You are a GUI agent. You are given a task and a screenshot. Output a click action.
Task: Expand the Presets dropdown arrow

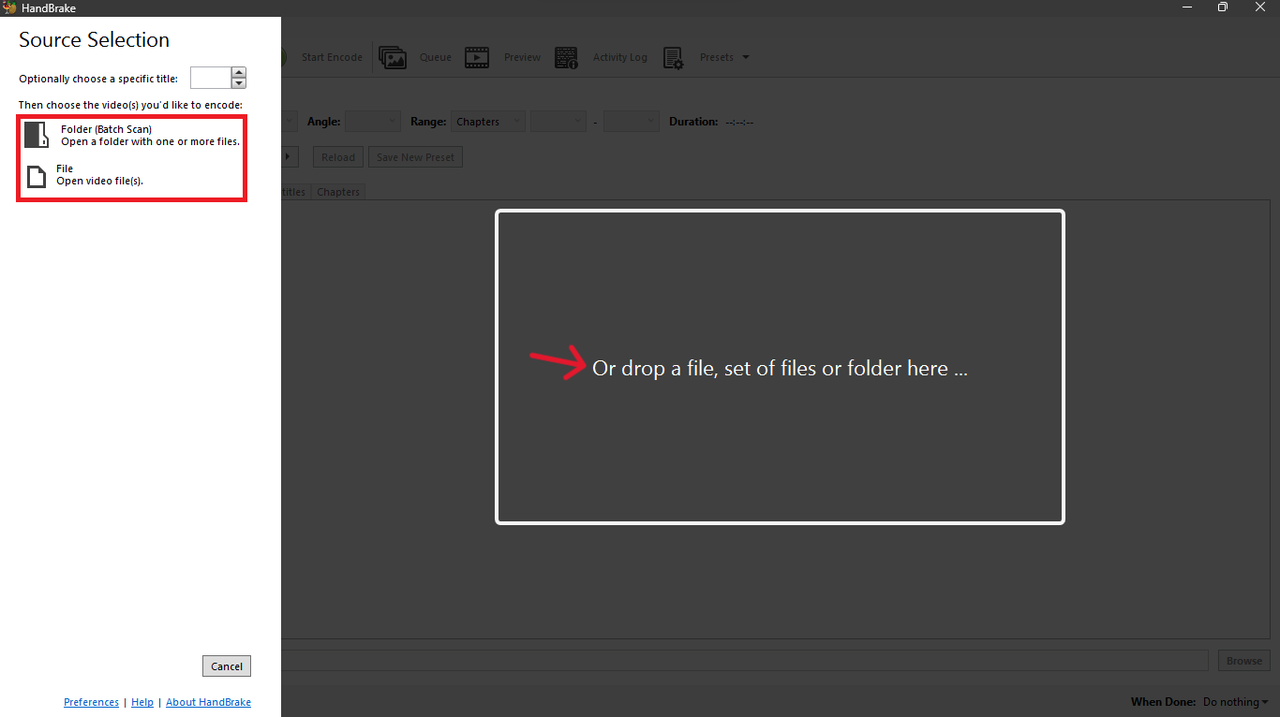(x=745, y=58)
